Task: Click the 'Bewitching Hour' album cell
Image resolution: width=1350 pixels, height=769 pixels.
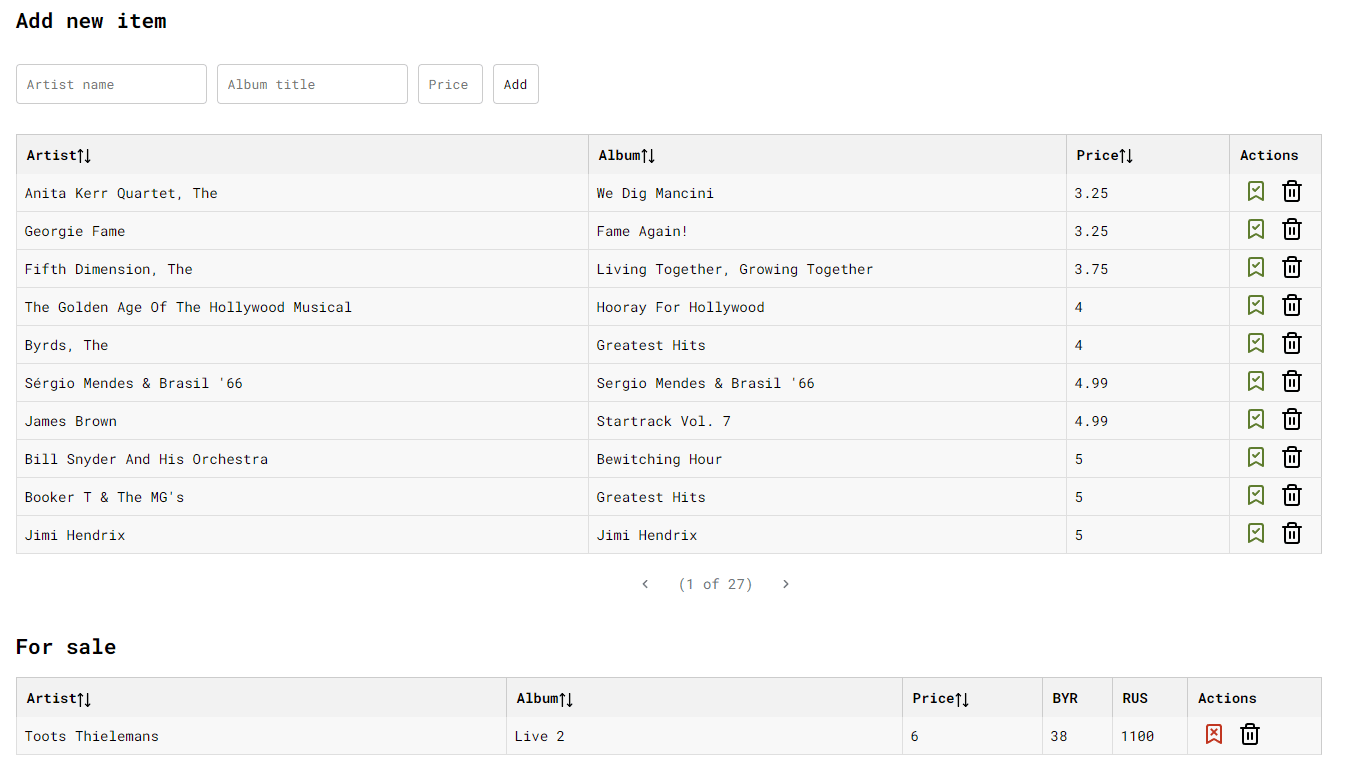Action: [x=827, y=459]
